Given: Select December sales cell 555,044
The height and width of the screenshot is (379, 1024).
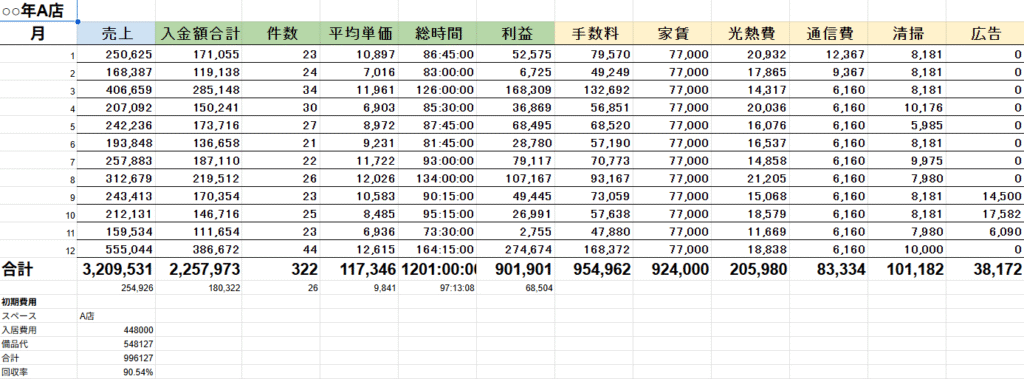Looking at the screenshot, I should tap(116, 249).
